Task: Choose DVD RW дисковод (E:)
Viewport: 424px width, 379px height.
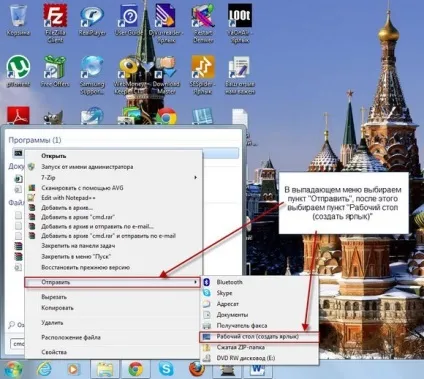Action: (x=259, y=358)
